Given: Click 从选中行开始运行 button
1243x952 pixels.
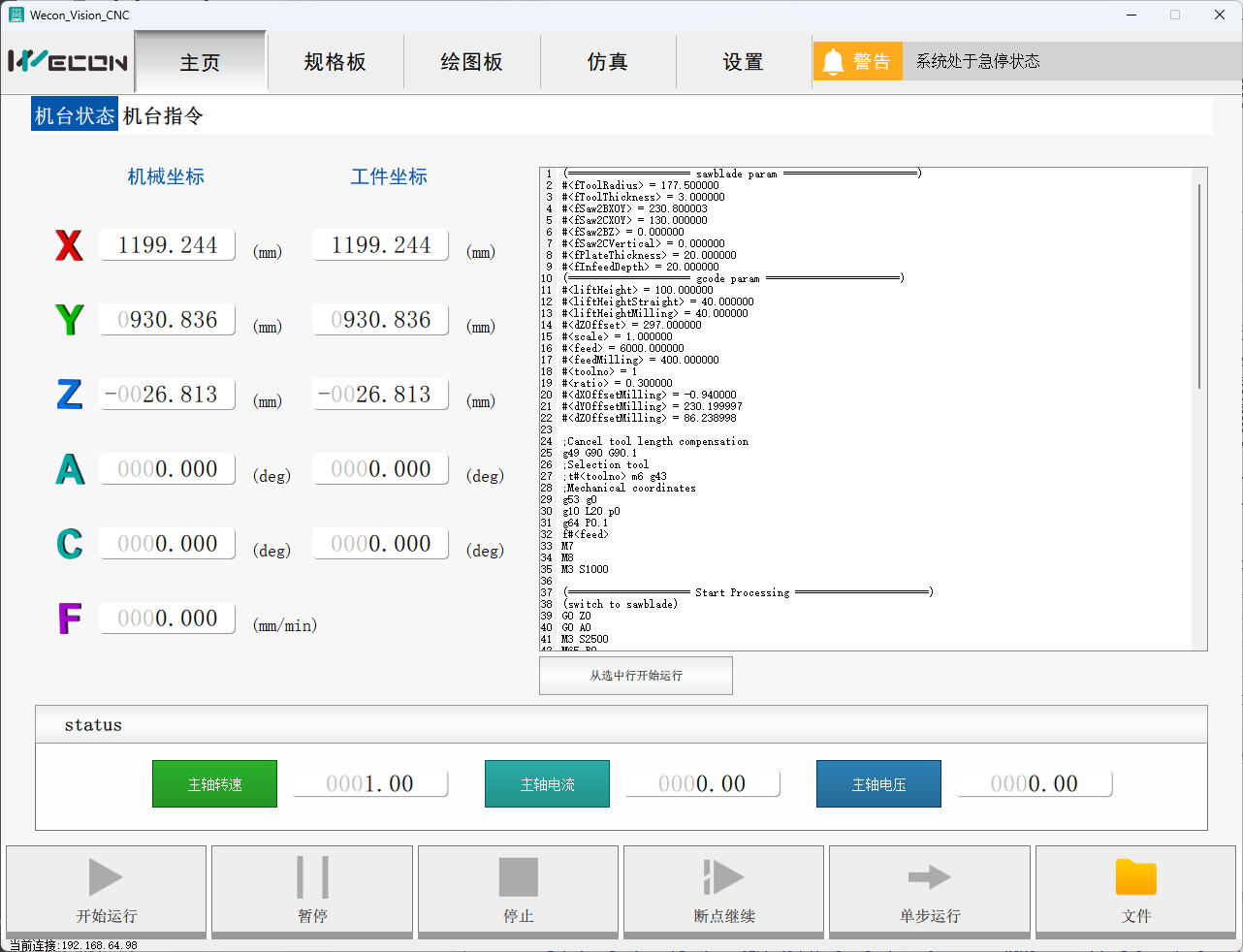Looking at the screenshot, I should click(636, 676).
